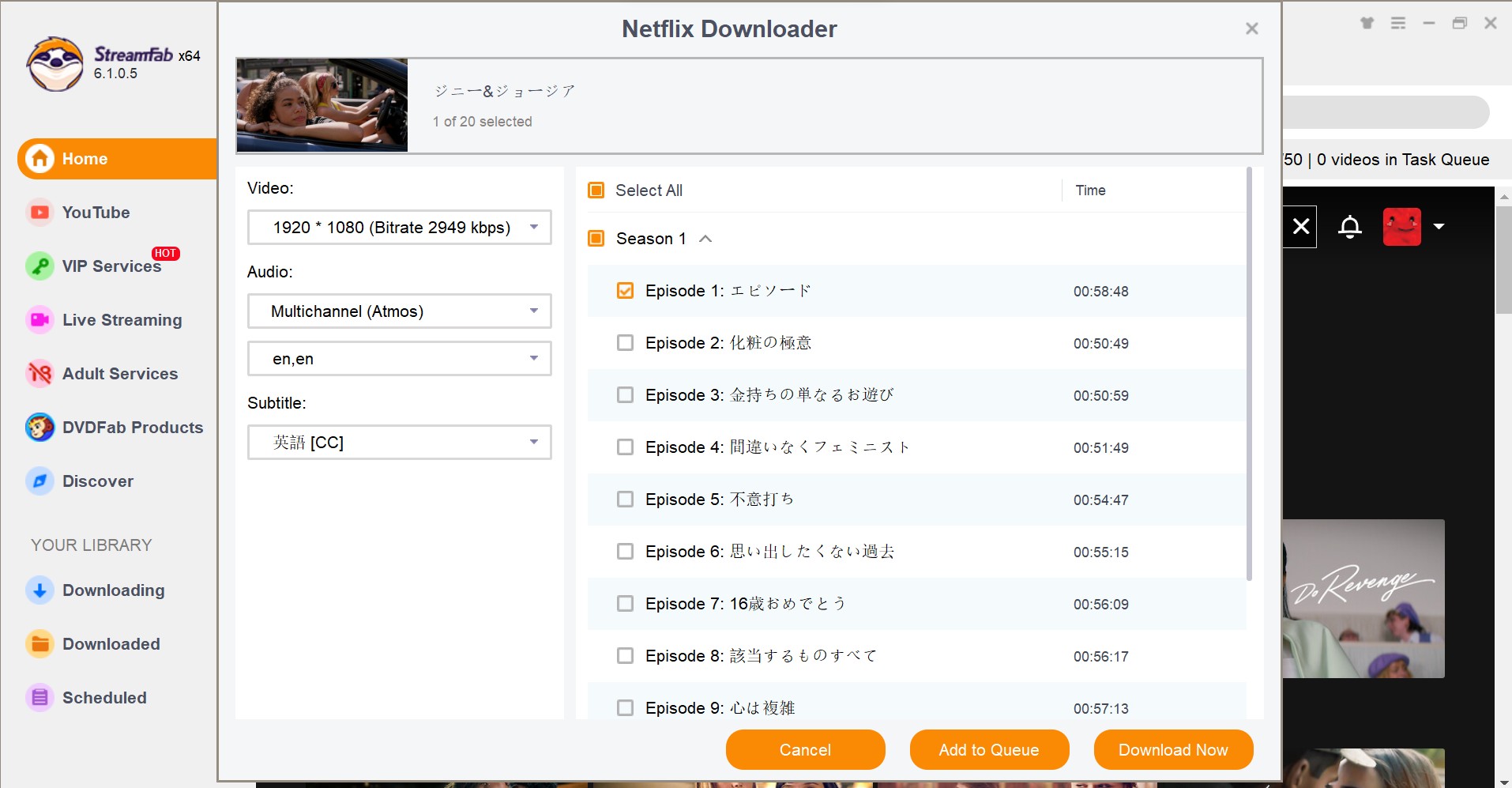This screenshot has height=788, width=1512.
Task: Open the Multichannel (Atmos) audio dropdown
Action: pyautogui.click(x=400, y=311)
